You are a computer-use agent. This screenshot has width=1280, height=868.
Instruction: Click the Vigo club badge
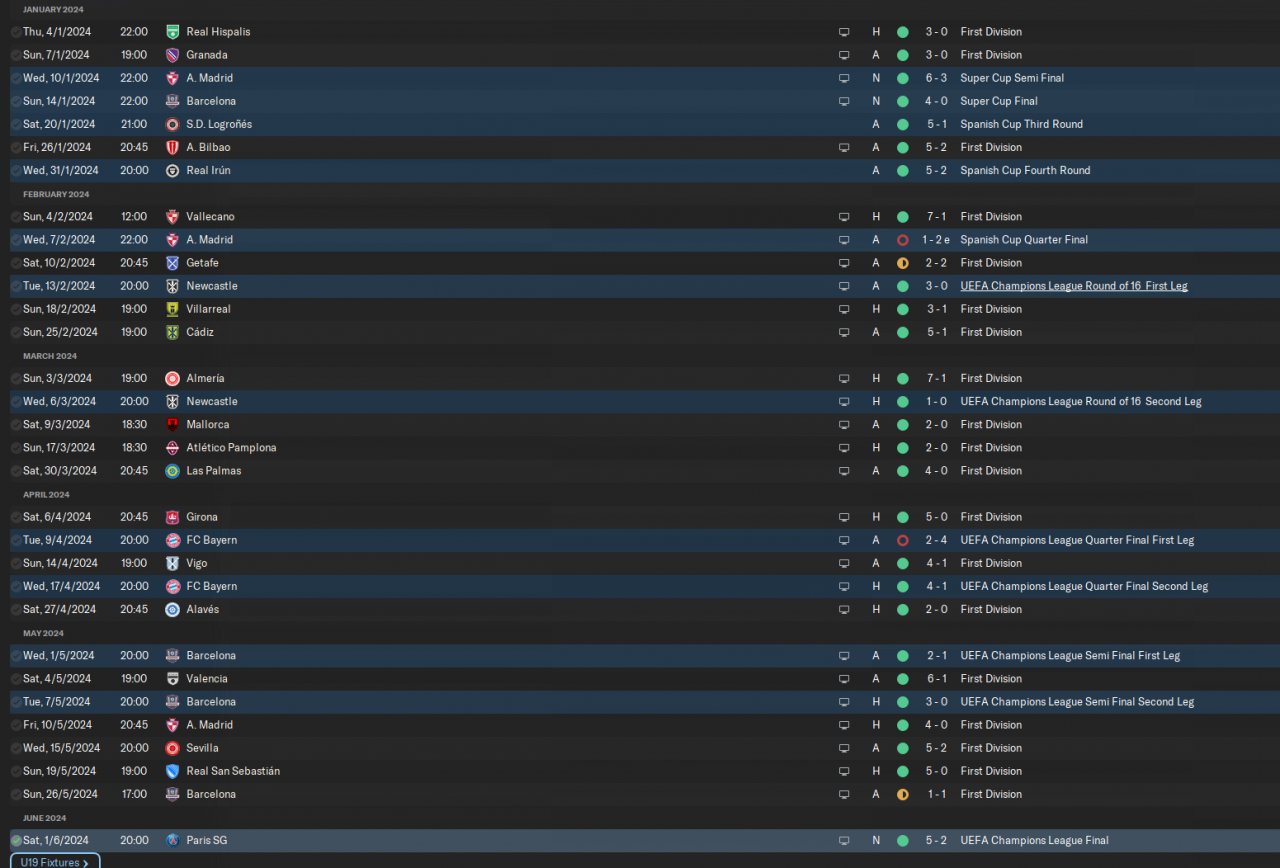click(172, 563)
